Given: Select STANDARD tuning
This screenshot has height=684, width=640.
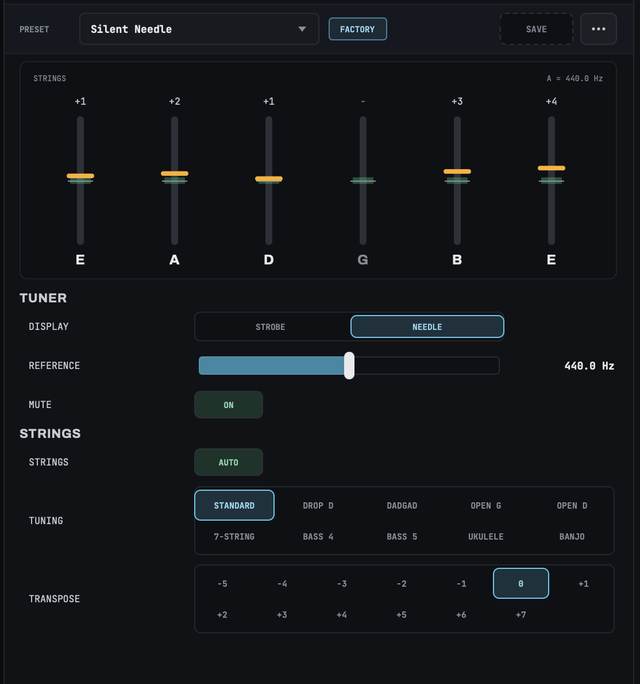Looking at the screenshot, I should pyautogui.click(x=234, y=505).
